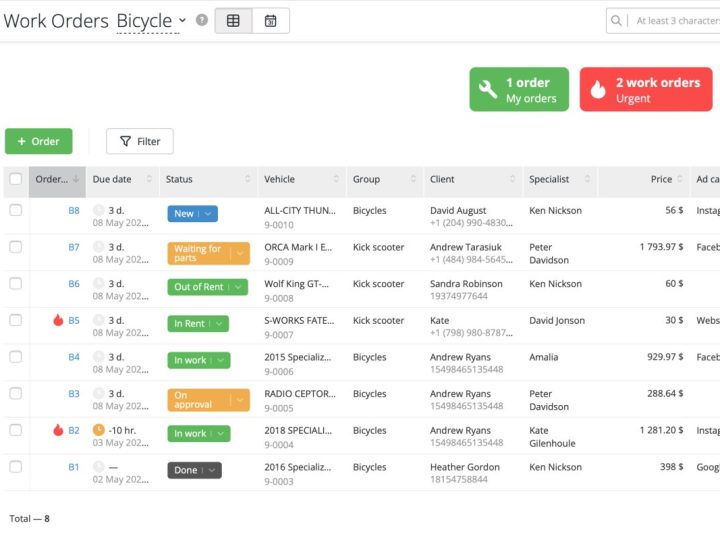Screen dimensions: 720x540
Task: Switch to table view icon
Action: pos(233,21)
